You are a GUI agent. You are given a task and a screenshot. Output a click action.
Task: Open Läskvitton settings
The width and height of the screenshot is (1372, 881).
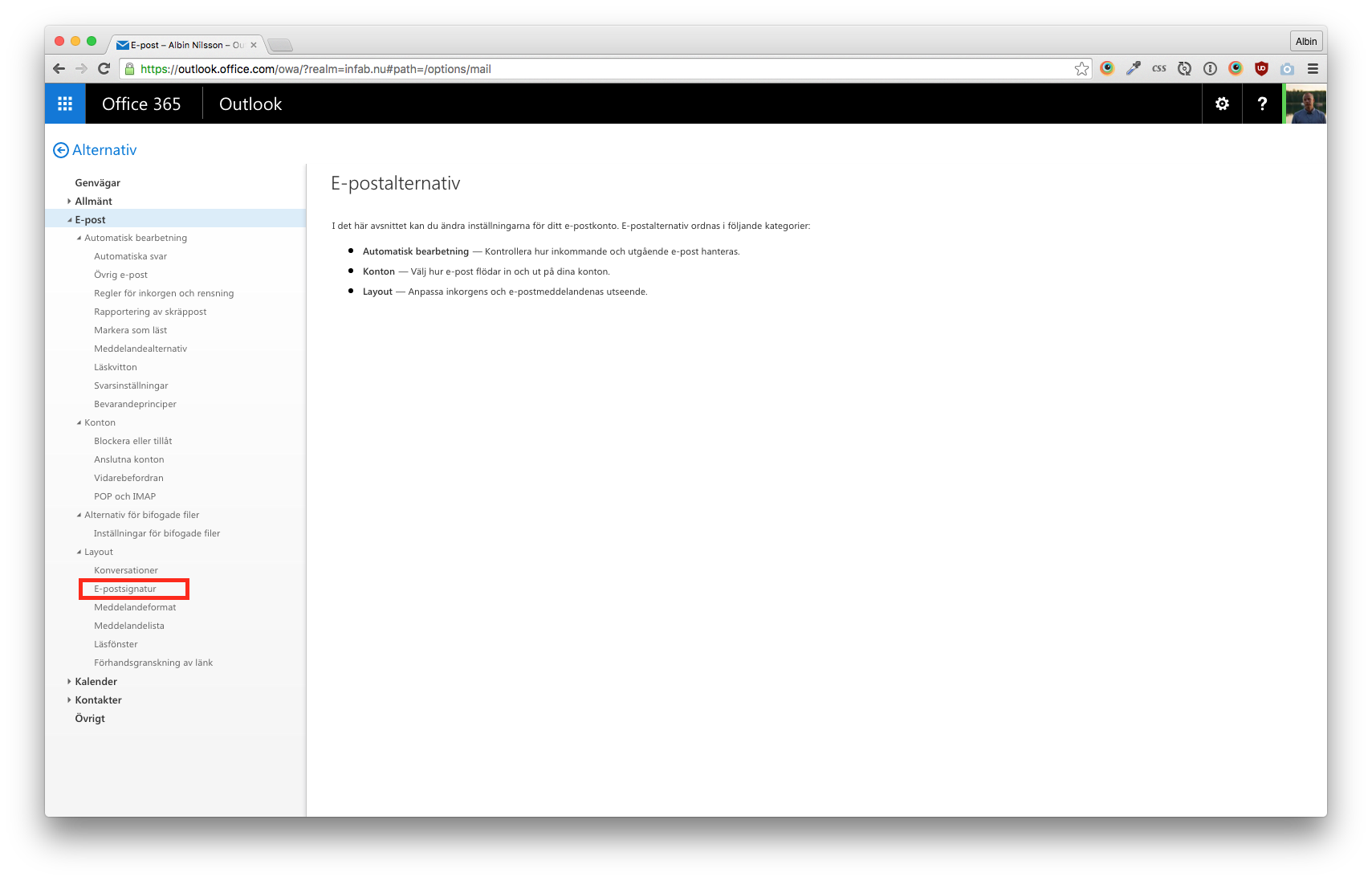pos(116,368)
